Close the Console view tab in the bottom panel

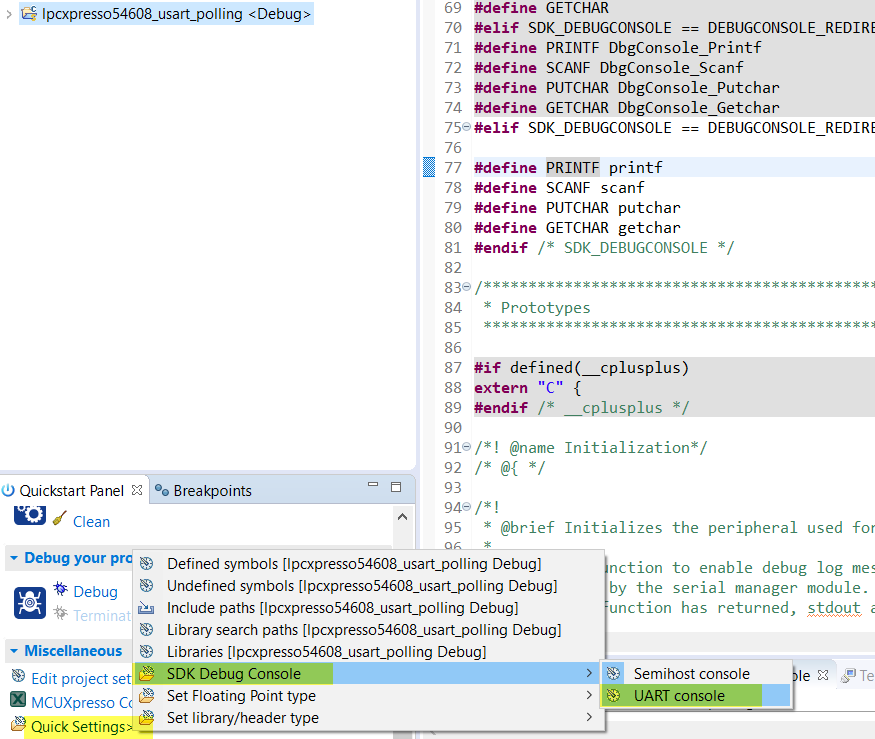[823, 675]
